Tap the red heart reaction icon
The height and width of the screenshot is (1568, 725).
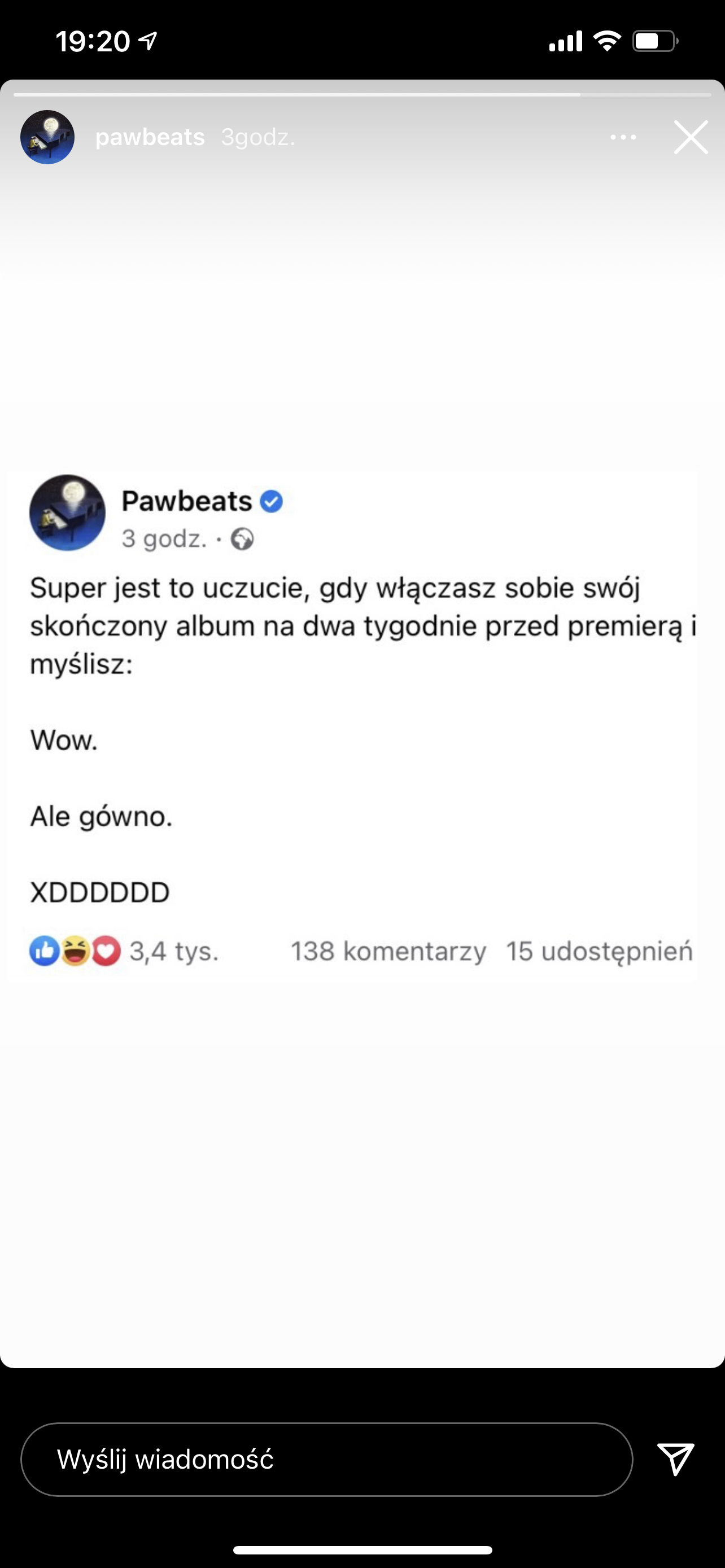(x=106, y=951)
